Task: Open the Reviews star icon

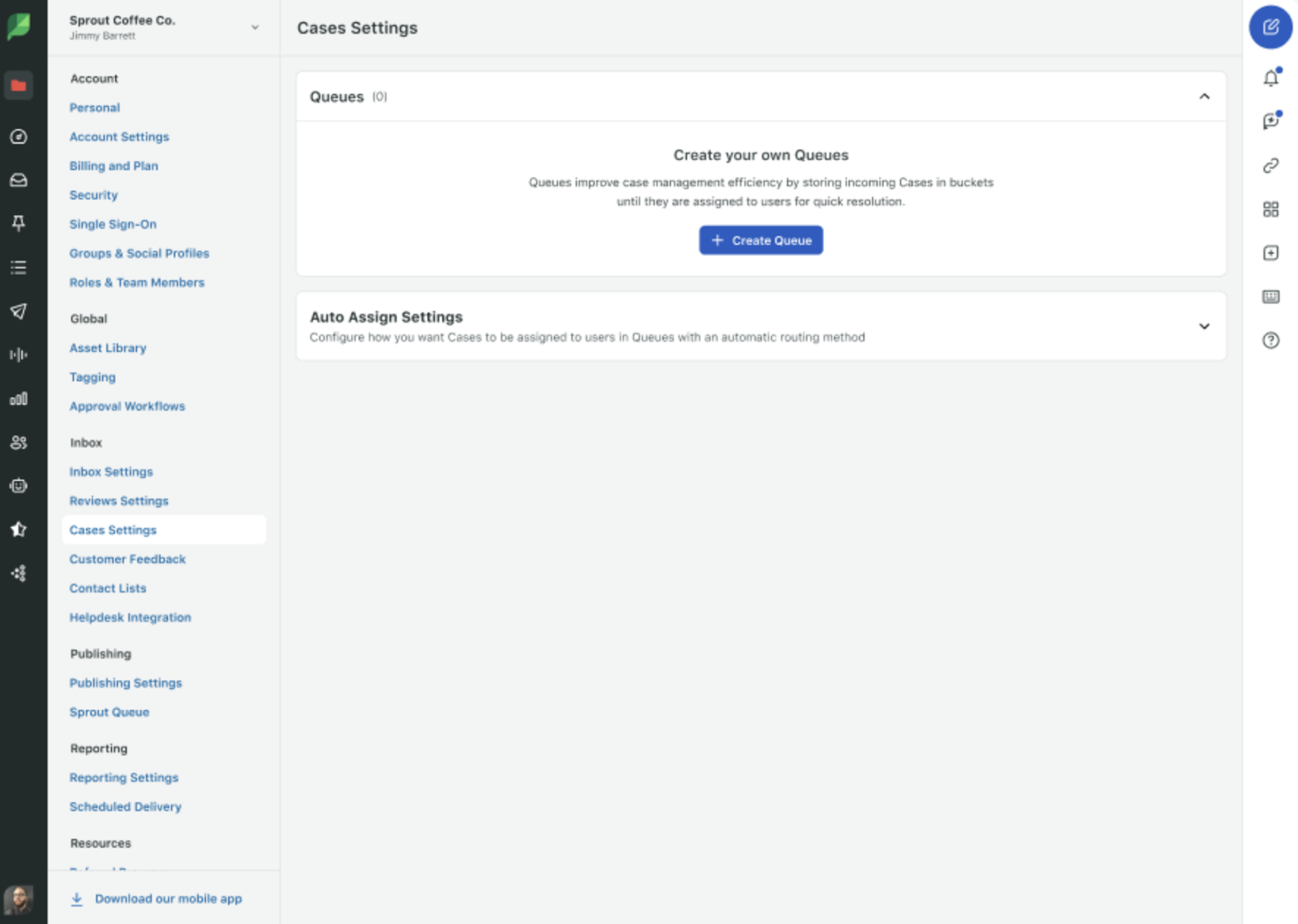Action: tap(19, 529)
